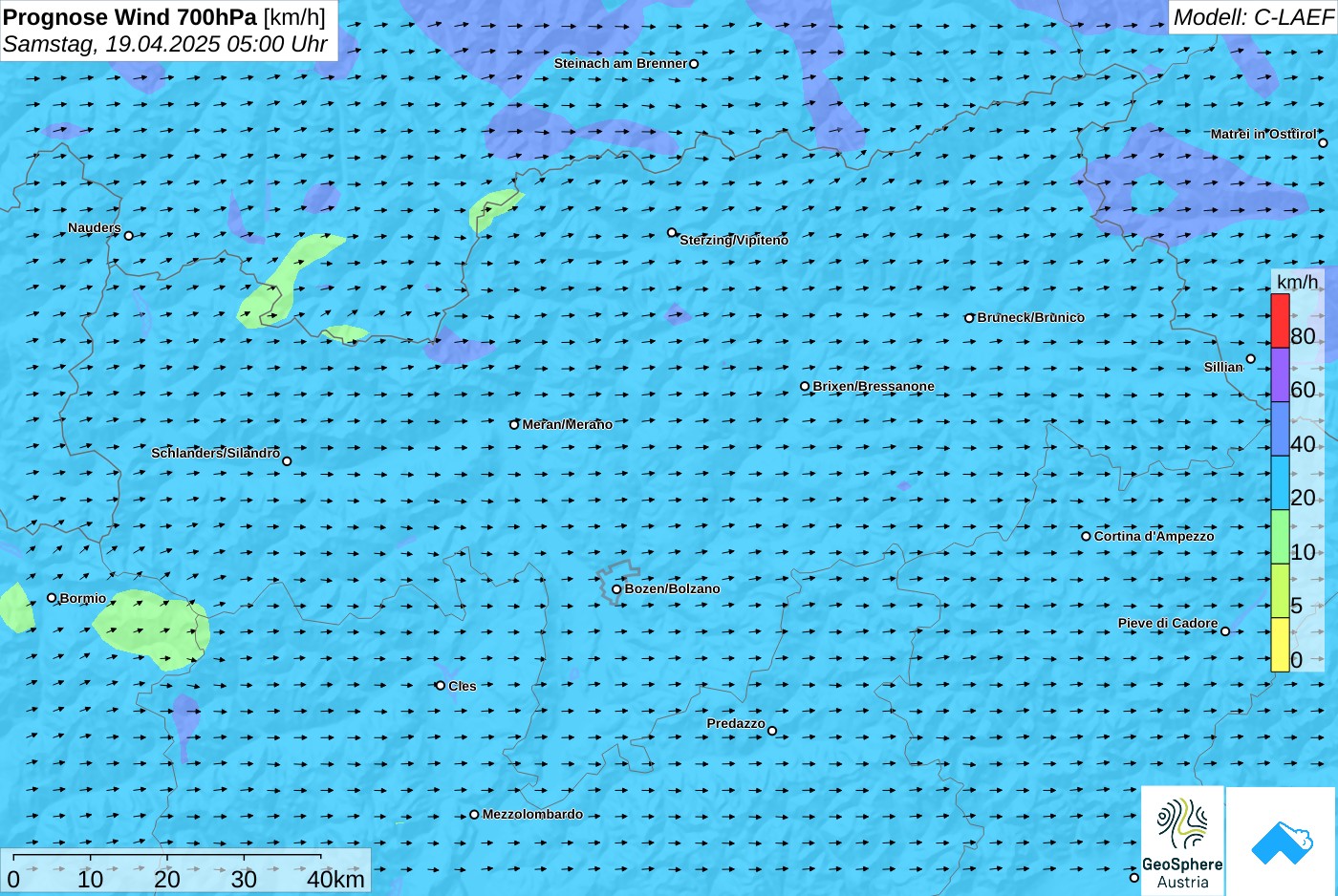Click the '40km' scale bar label
The height and width of the screenshot is (896, 1338).
(335, 880)
